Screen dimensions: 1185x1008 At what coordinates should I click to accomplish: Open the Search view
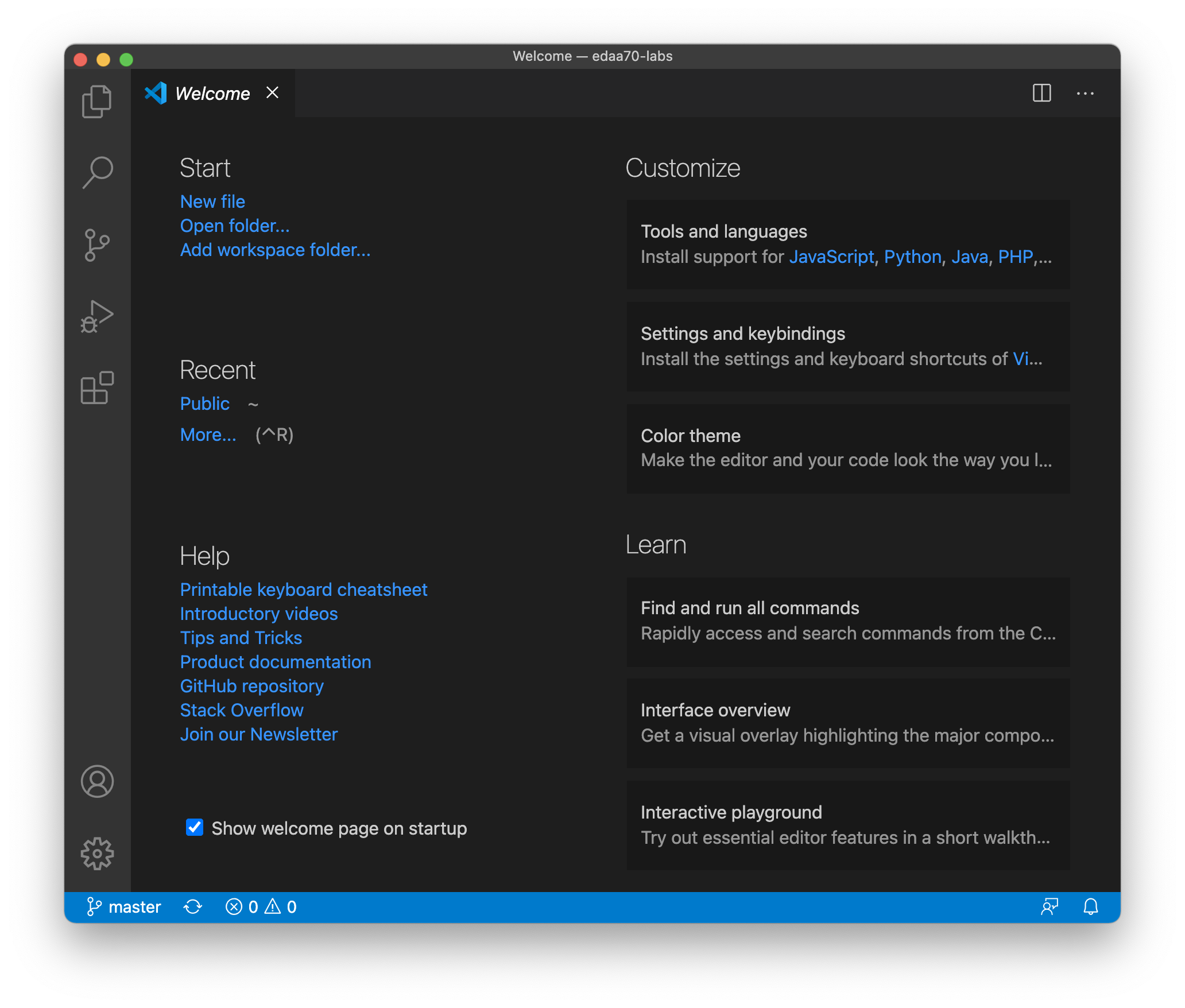click(97, 172)
